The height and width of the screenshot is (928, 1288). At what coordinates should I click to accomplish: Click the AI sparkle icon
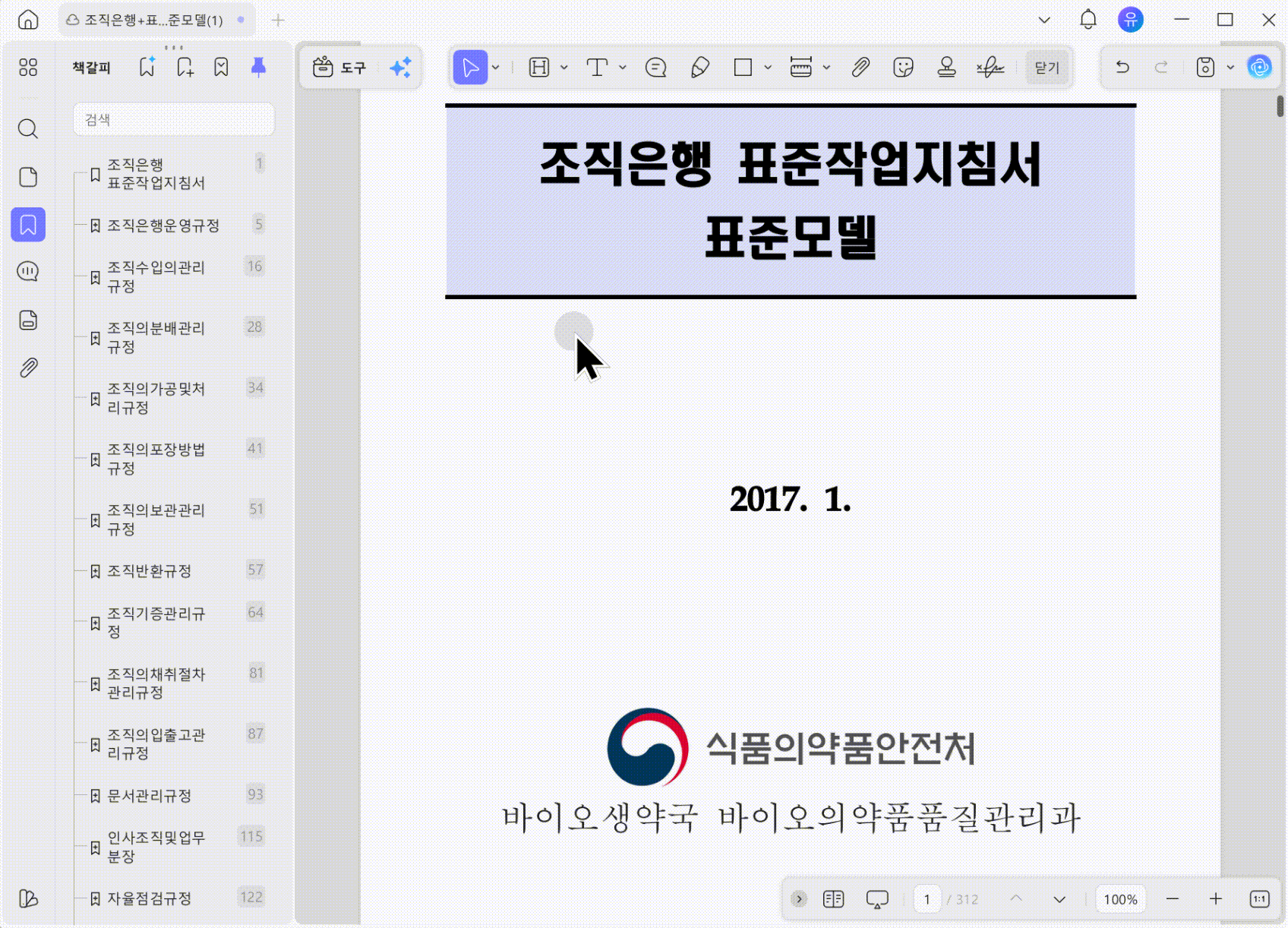click(400, 68)
